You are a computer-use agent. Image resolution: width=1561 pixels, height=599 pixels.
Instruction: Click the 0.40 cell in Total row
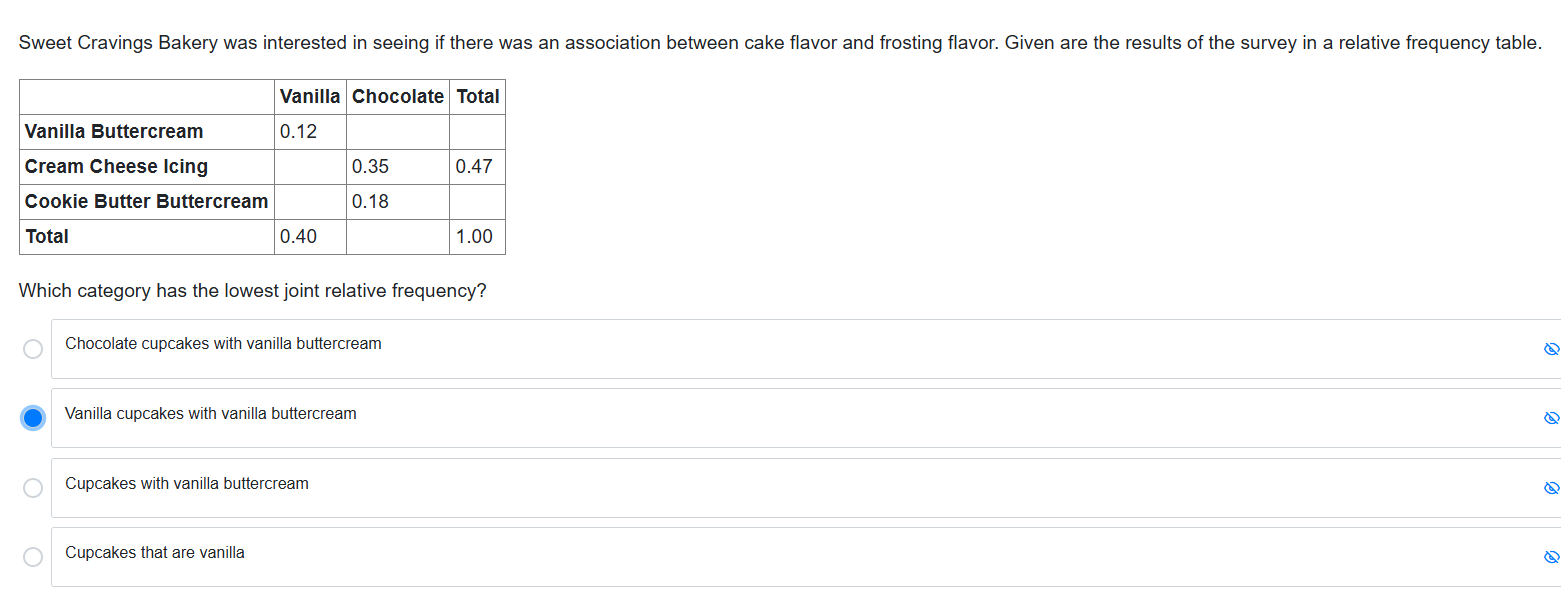tap(298, 237)
